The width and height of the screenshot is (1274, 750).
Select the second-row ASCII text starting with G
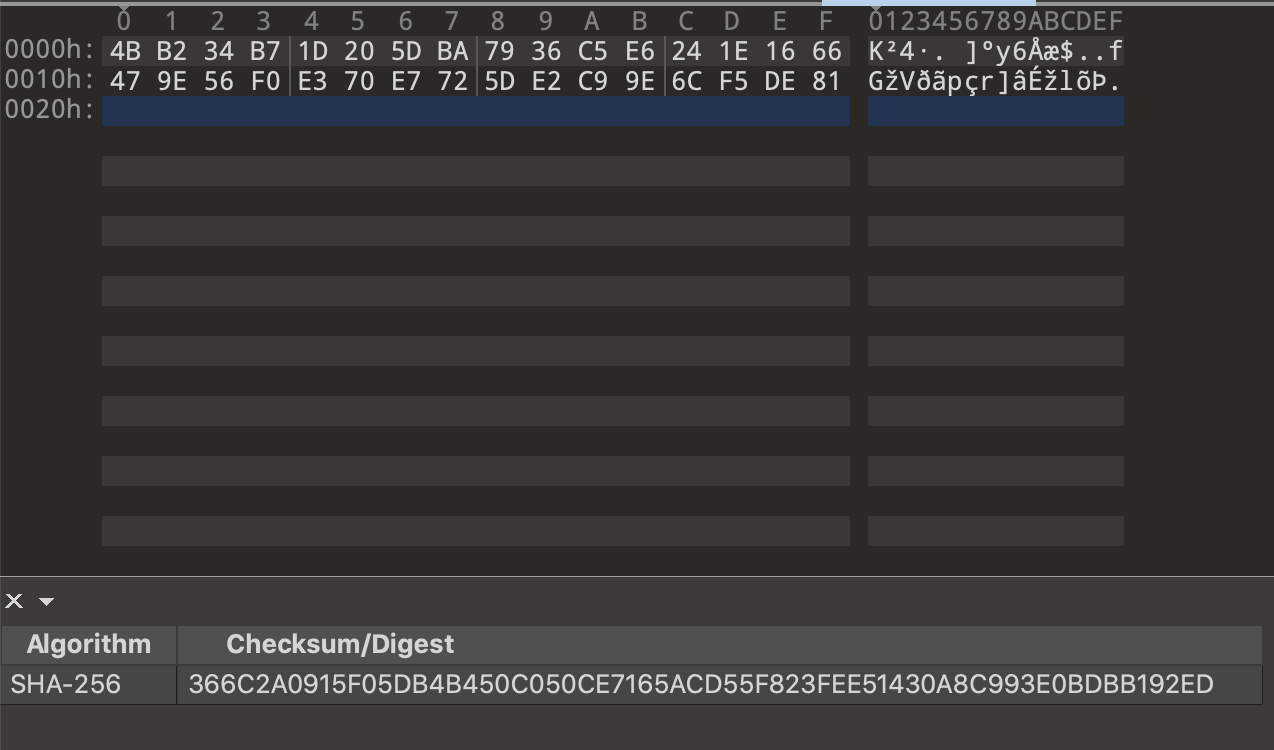[x=995, y=81]
